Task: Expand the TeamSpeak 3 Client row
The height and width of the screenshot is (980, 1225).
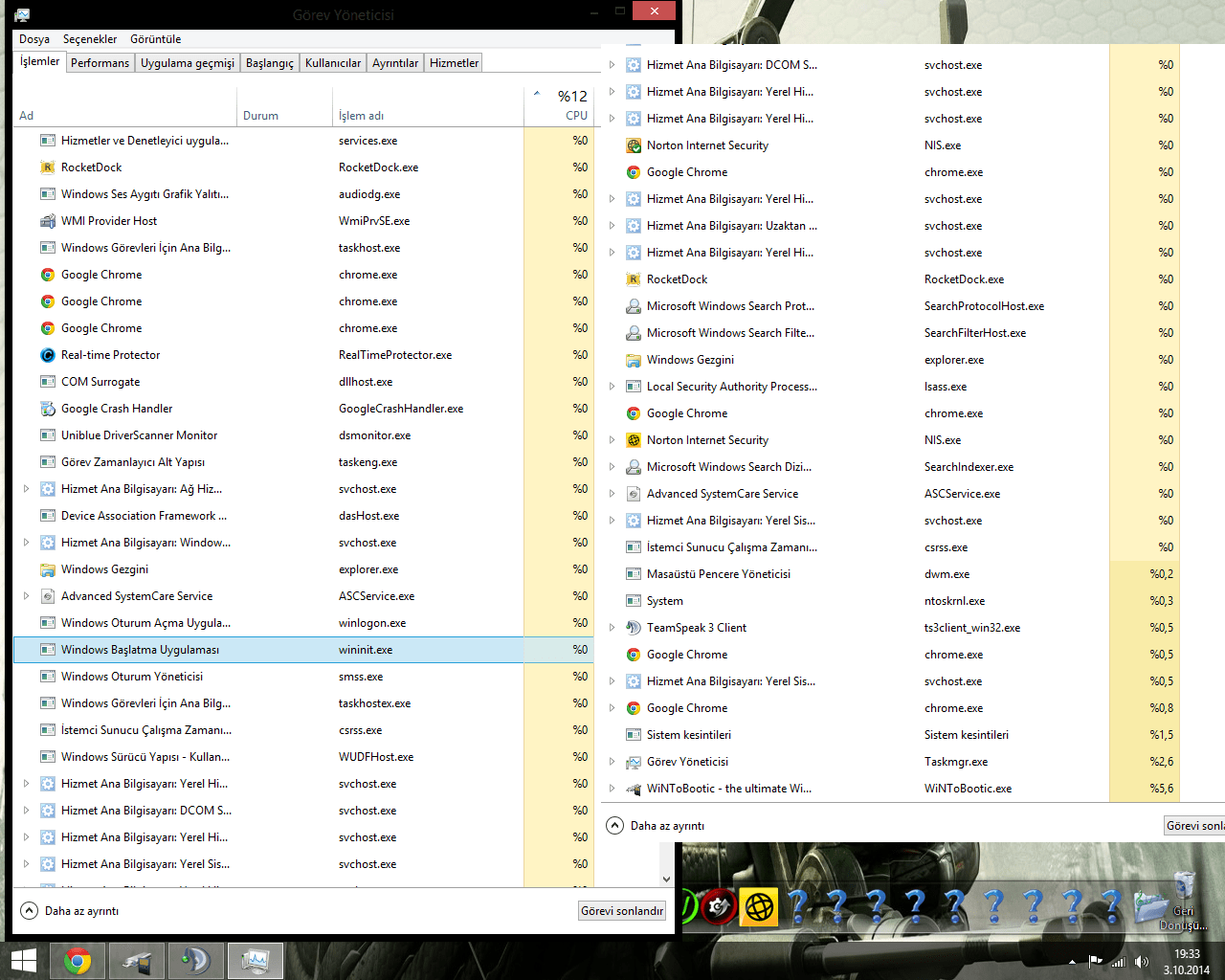Action: point(612,628)
